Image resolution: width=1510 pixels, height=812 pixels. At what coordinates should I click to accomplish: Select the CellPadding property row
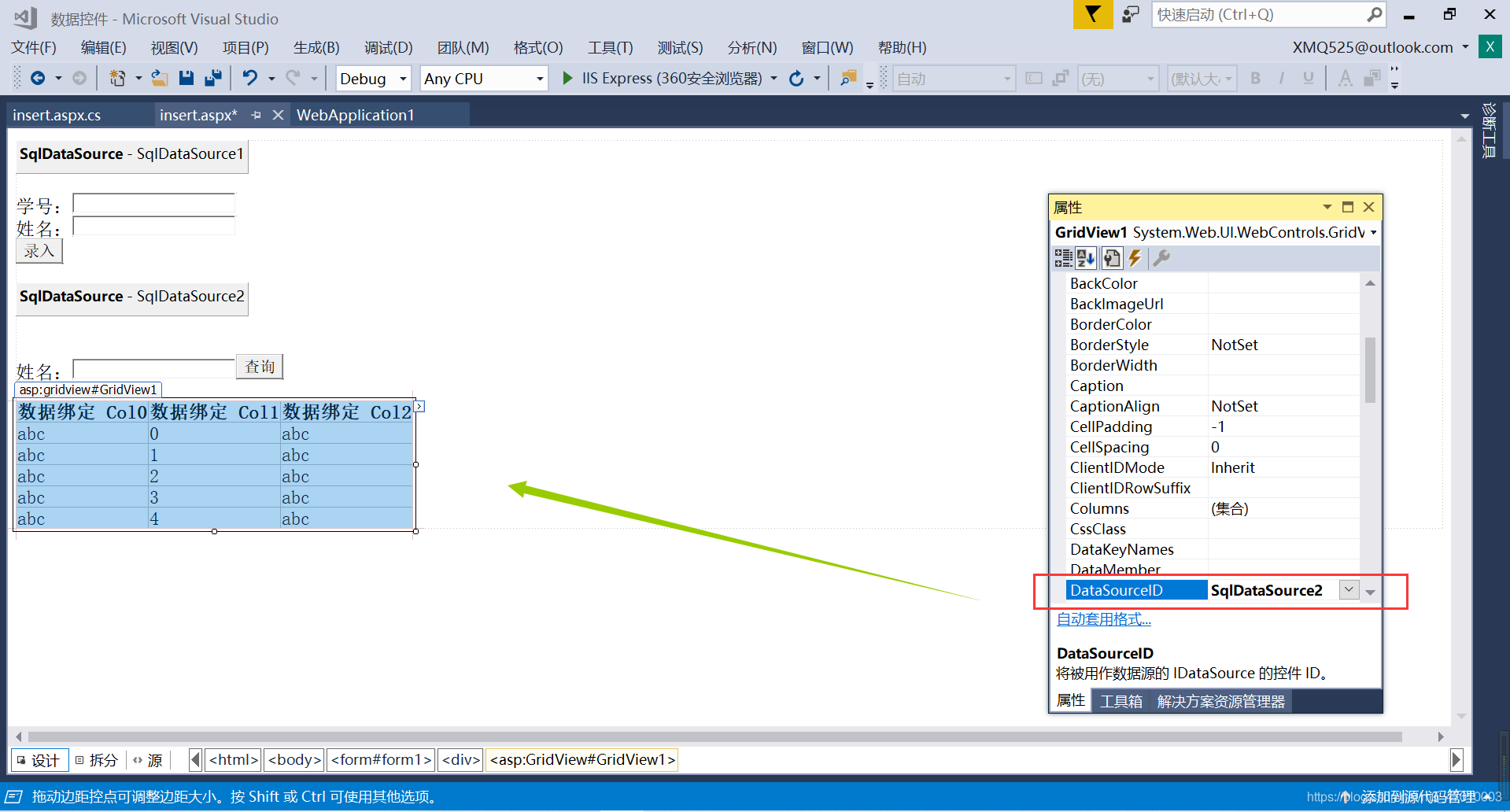[x=1213, y=426]
